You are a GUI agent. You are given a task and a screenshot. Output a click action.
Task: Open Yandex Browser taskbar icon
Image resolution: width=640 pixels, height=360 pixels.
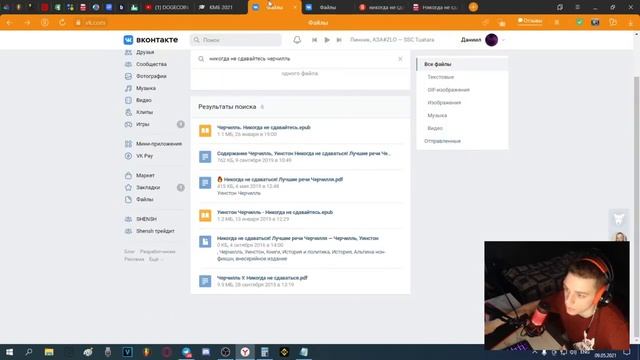click(245, 352)
